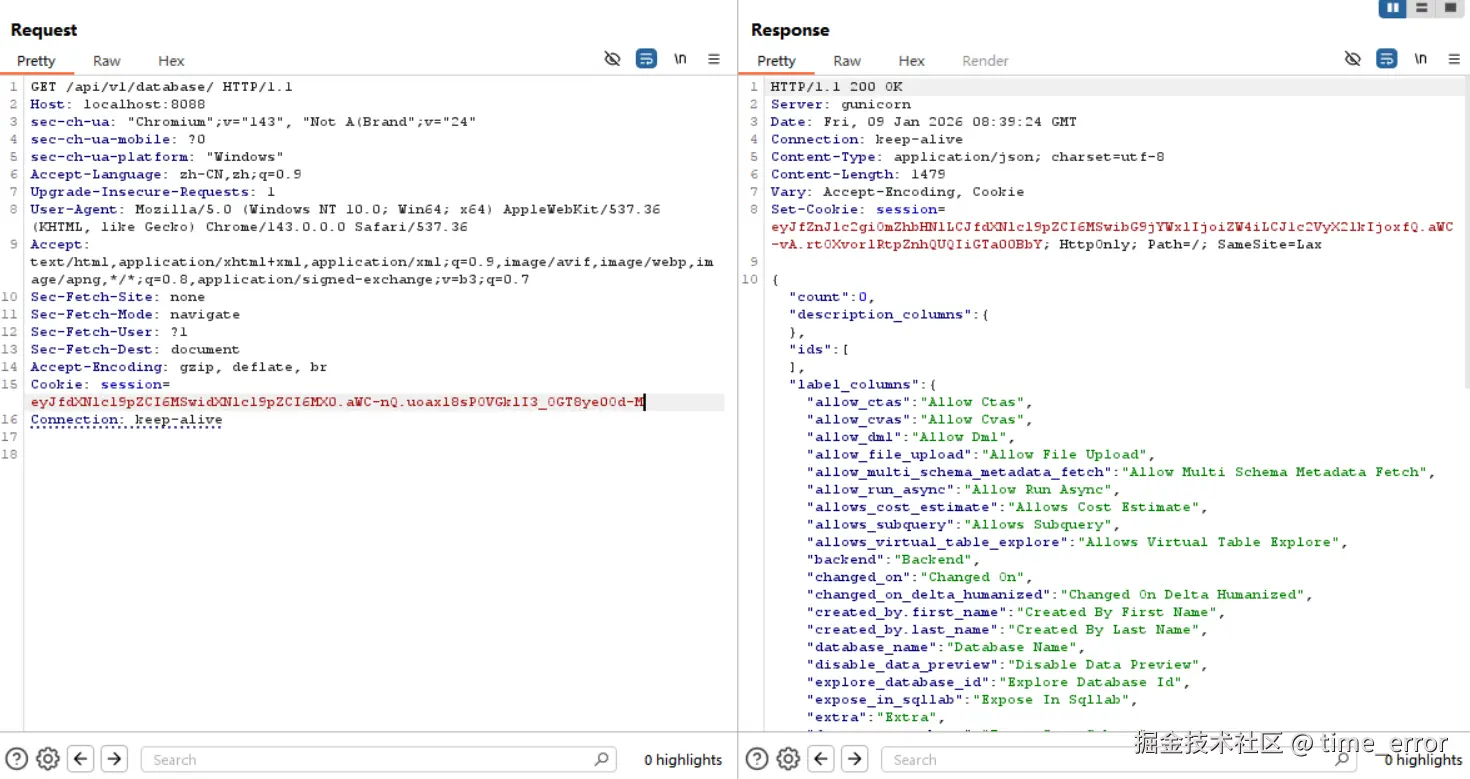Toggle syntax prettify highlighting on the Response
This screenshot has height=779, width=1470.
pos(1386,58)
